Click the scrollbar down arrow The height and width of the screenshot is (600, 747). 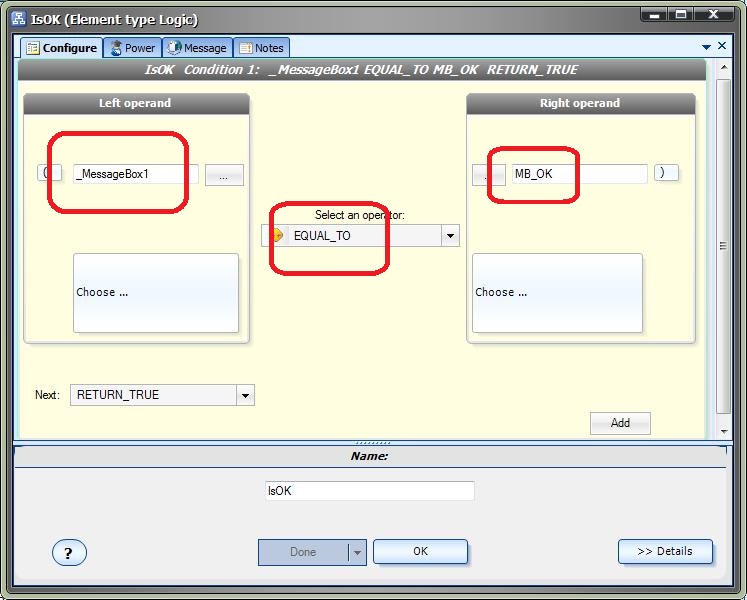point(724,431)
